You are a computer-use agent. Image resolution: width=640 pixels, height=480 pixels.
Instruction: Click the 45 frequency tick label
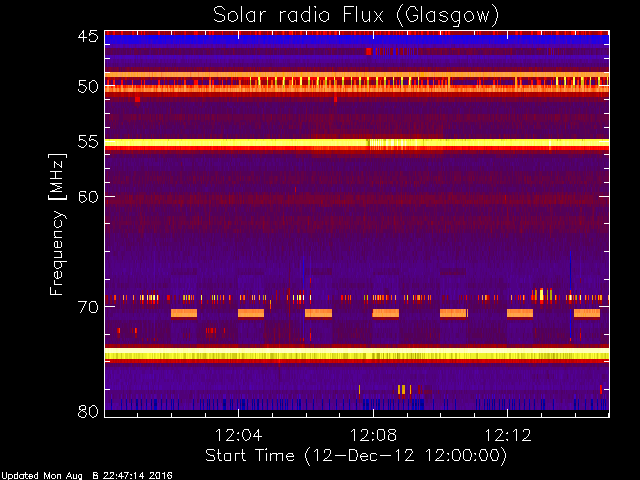pyautogui.click(x=88, y=36)
